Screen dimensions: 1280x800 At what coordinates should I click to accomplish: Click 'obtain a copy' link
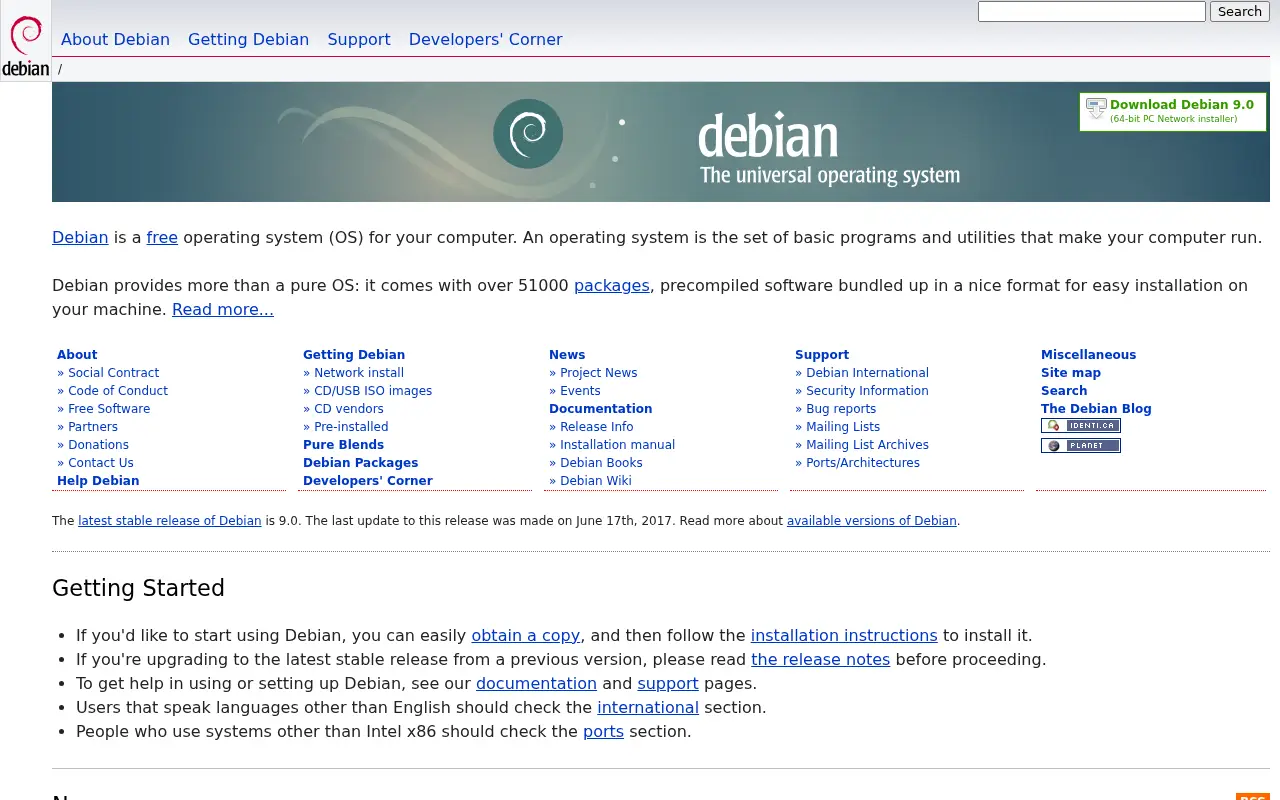tap(526, 635)
